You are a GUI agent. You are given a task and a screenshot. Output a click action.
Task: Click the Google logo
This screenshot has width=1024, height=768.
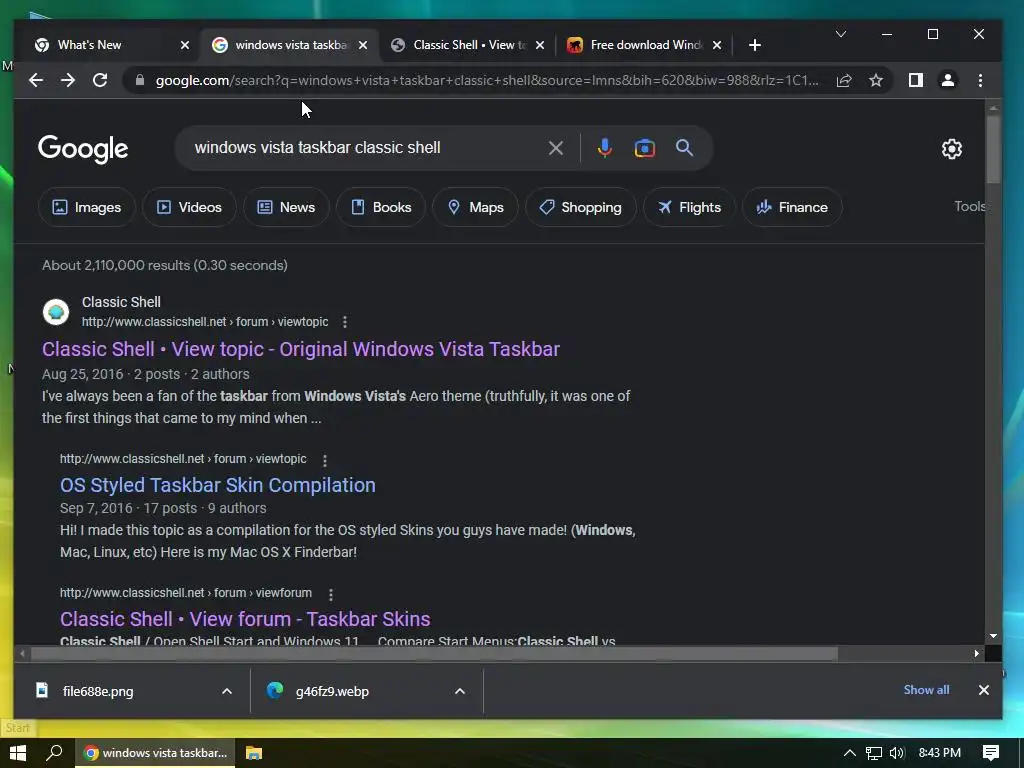point(83,149)
